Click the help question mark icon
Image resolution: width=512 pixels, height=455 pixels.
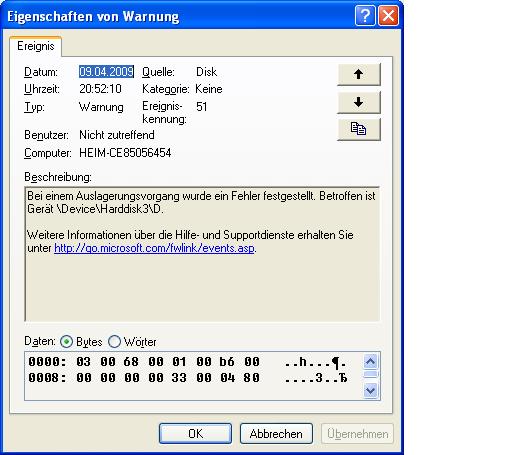(x=365, y=15)
